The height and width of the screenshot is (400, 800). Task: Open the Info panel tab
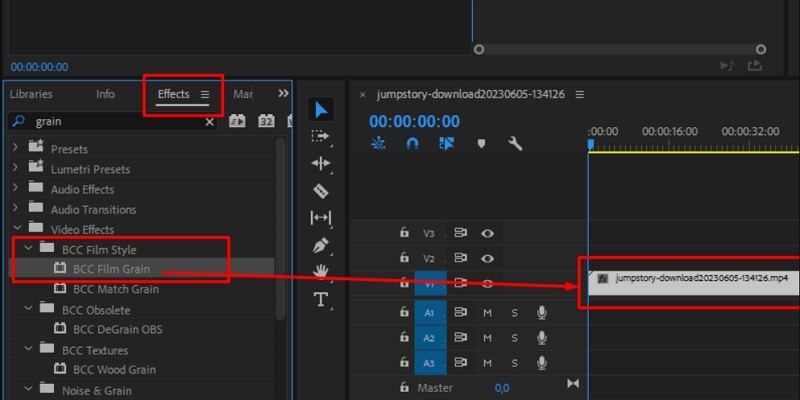click(105, 94)
